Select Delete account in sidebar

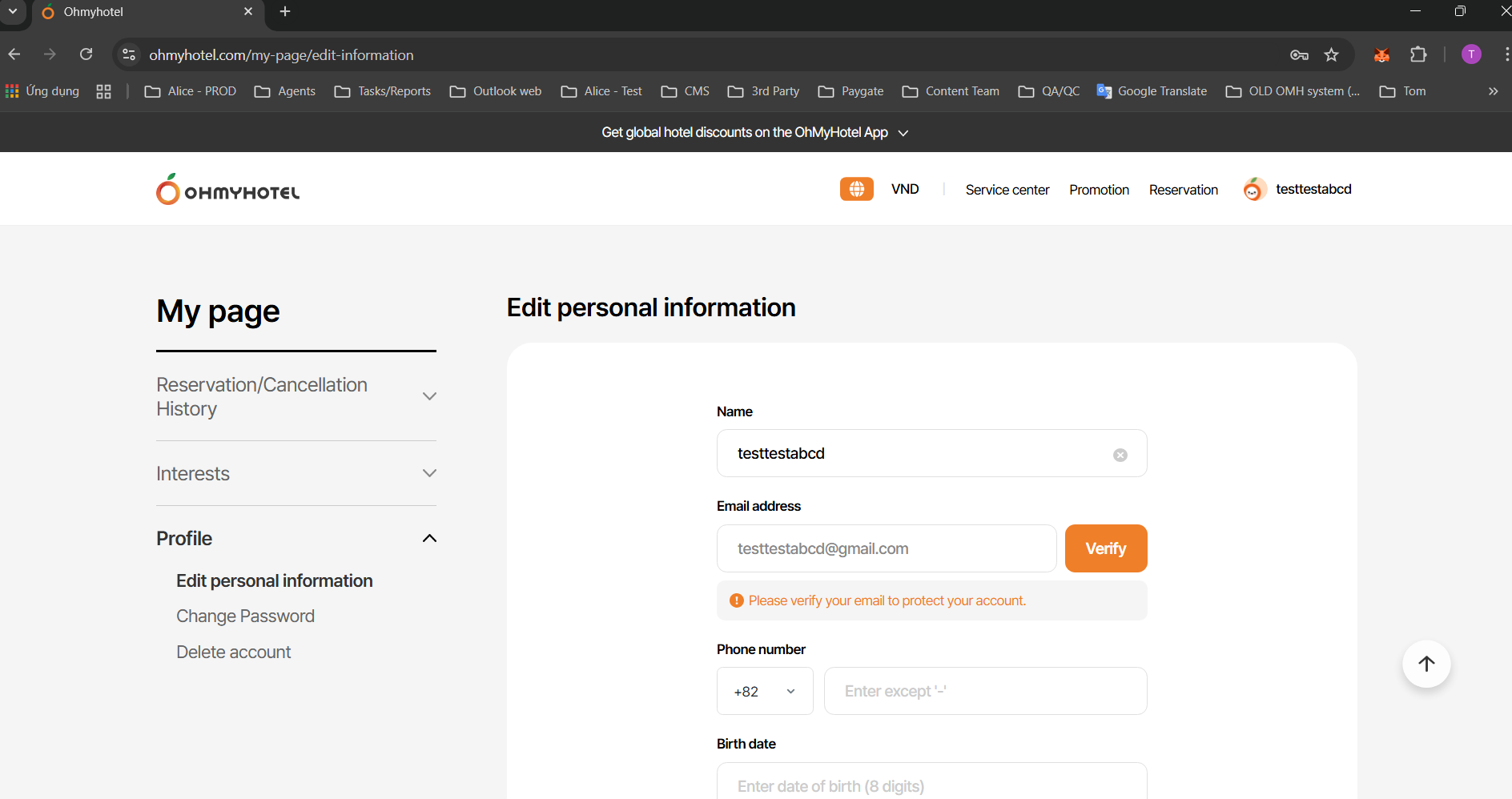(233, 652)
